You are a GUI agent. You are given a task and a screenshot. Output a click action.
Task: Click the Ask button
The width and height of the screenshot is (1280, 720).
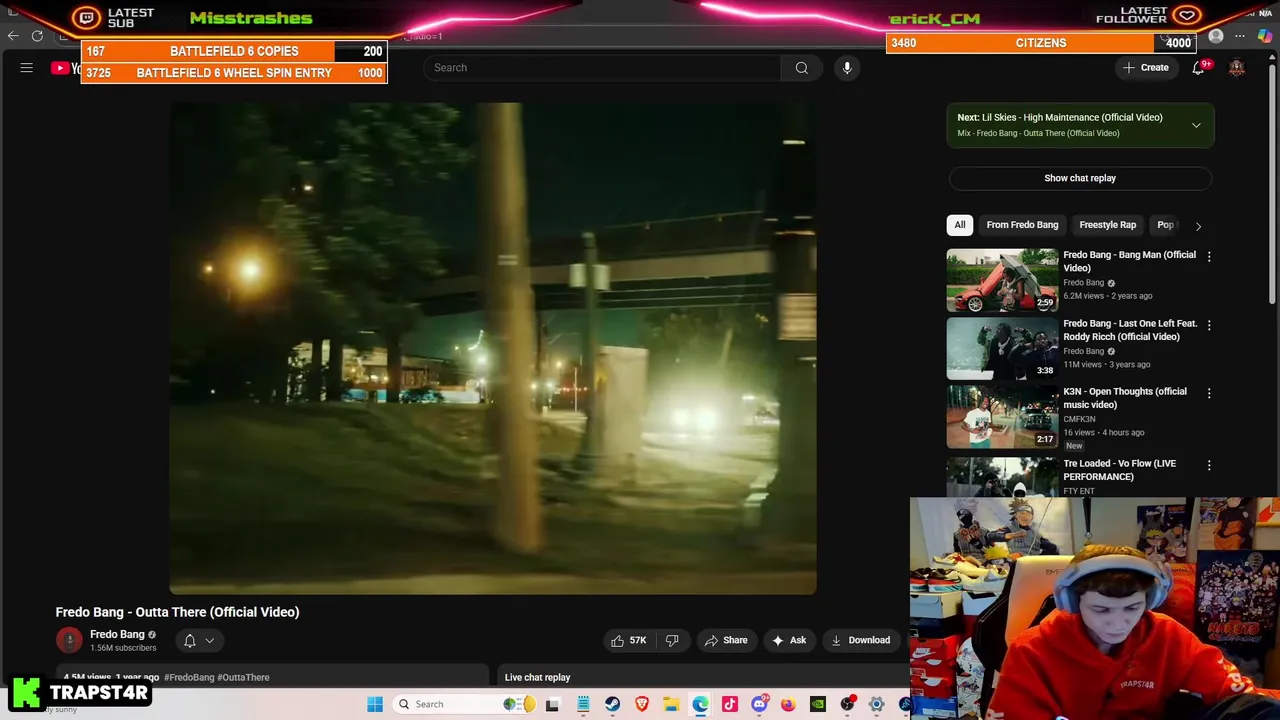coord(789,640)
